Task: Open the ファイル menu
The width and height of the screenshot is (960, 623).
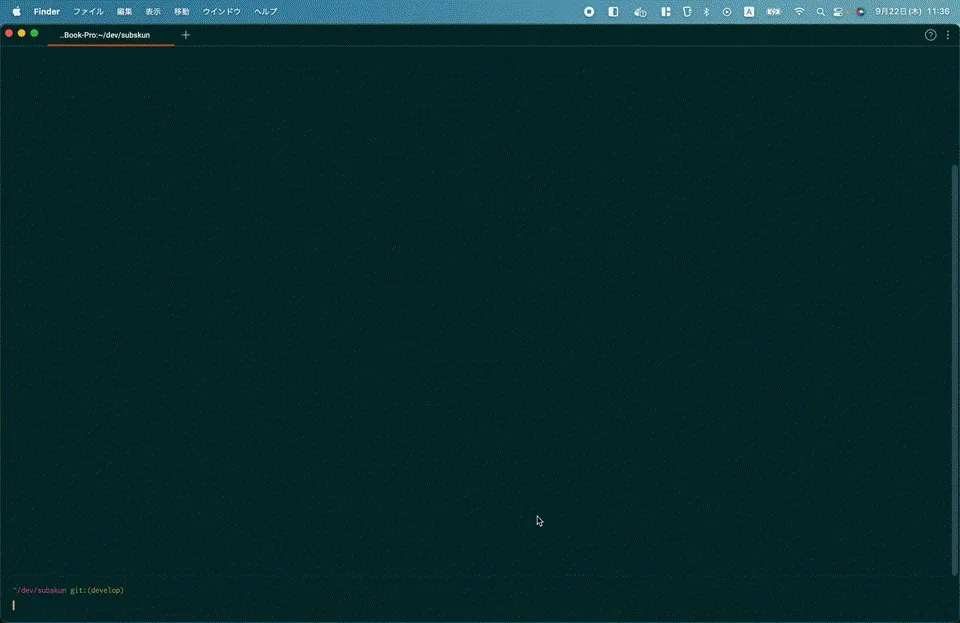Action: coord(88,11)
